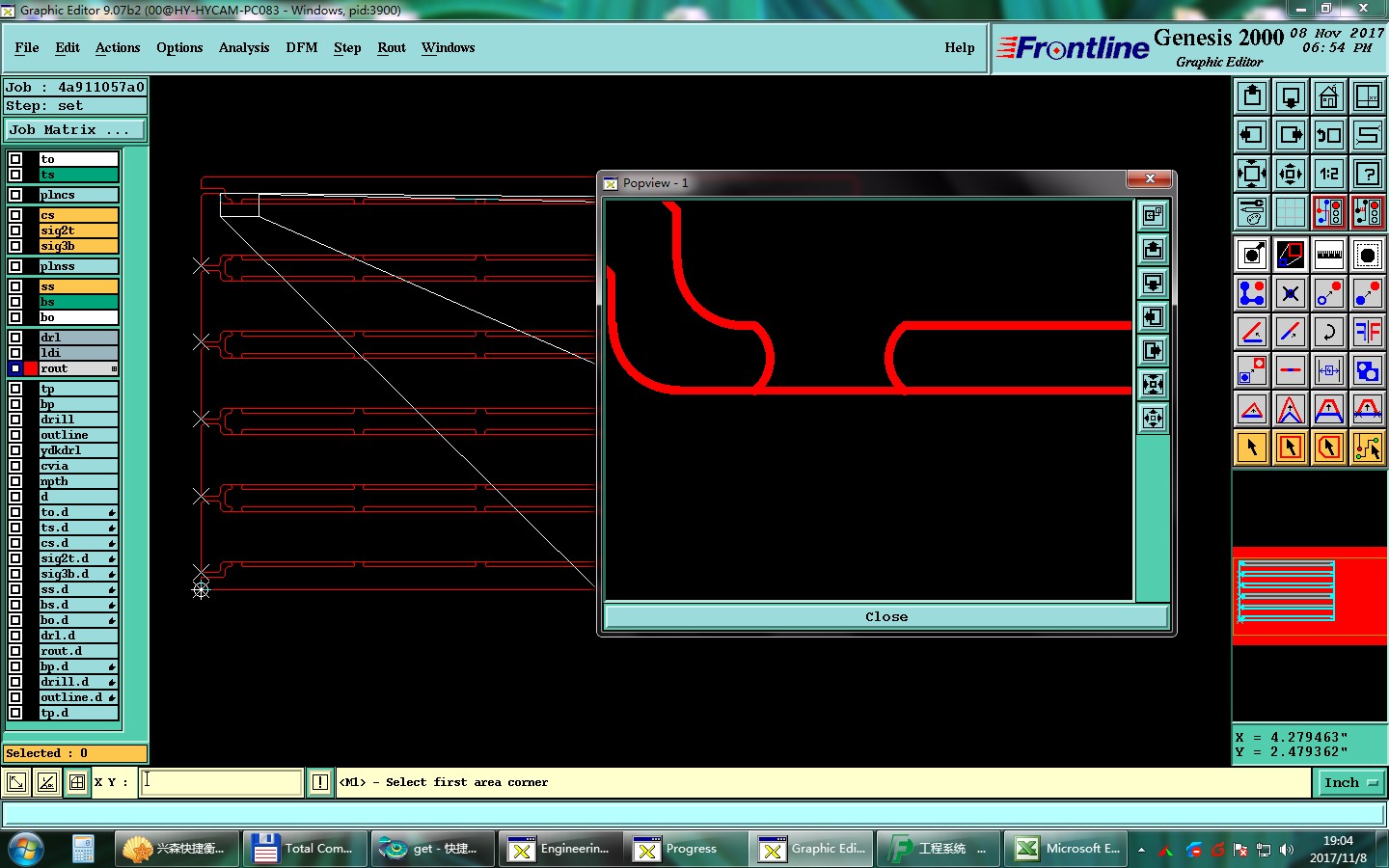Toggle display checkbox for layer plnss

15,266
